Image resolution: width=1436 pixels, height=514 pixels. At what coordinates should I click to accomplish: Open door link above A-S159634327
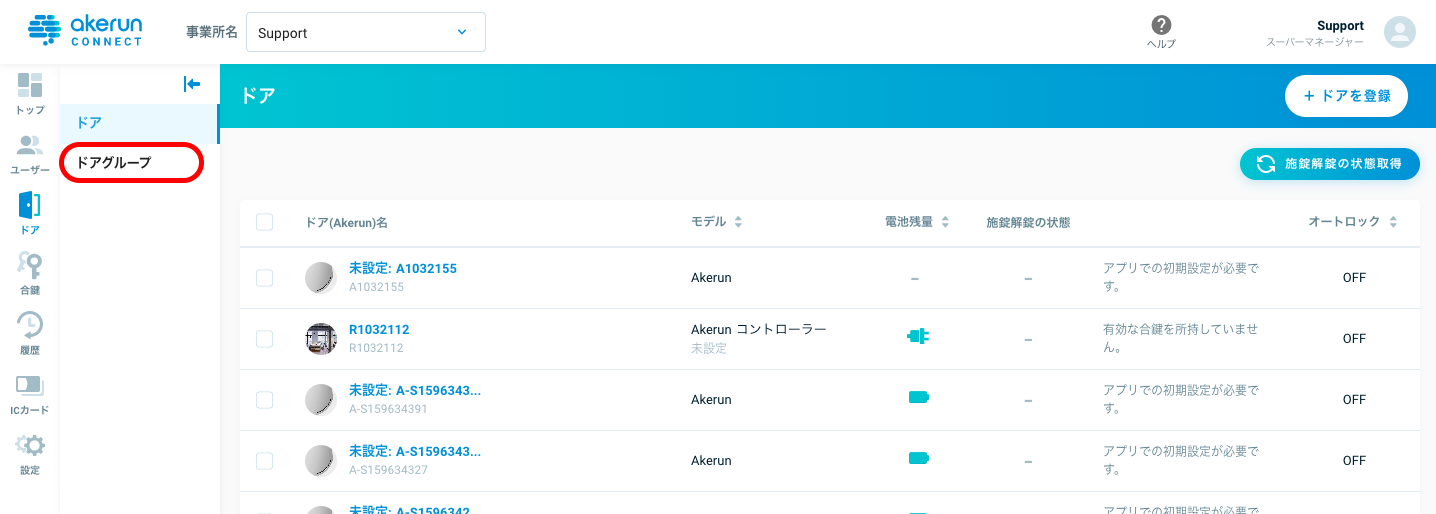414,452
